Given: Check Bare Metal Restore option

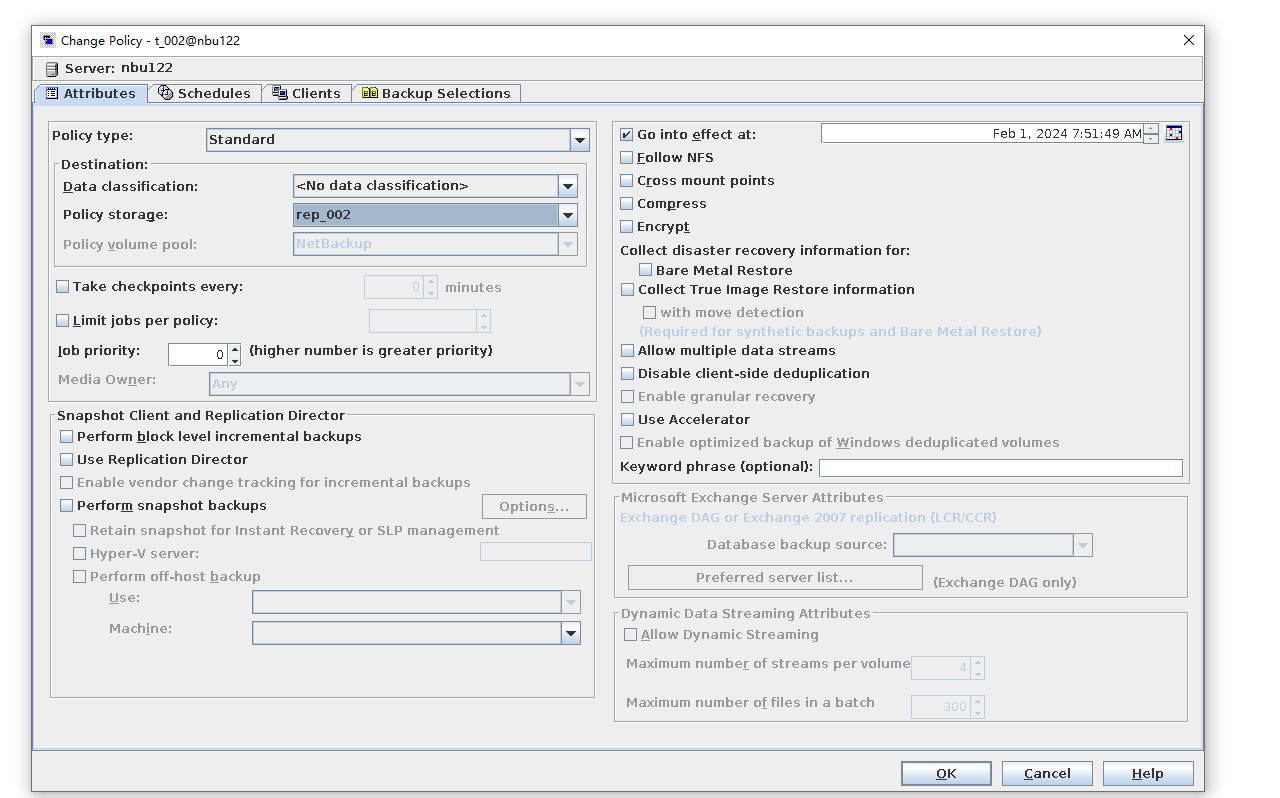Looking at the screenshot, I should click(x=646, y=270).
